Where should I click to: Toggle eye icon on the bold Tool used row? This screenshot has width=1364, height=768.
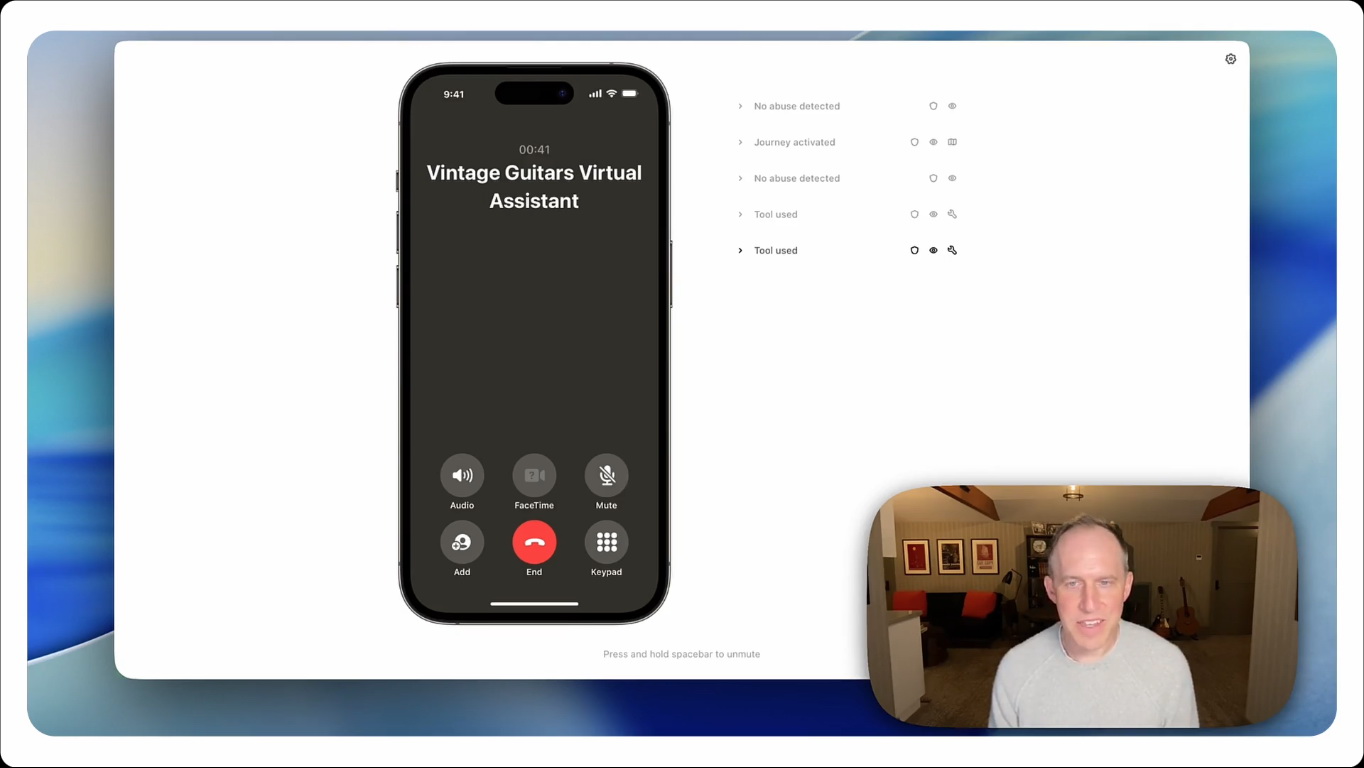(933, 251)
